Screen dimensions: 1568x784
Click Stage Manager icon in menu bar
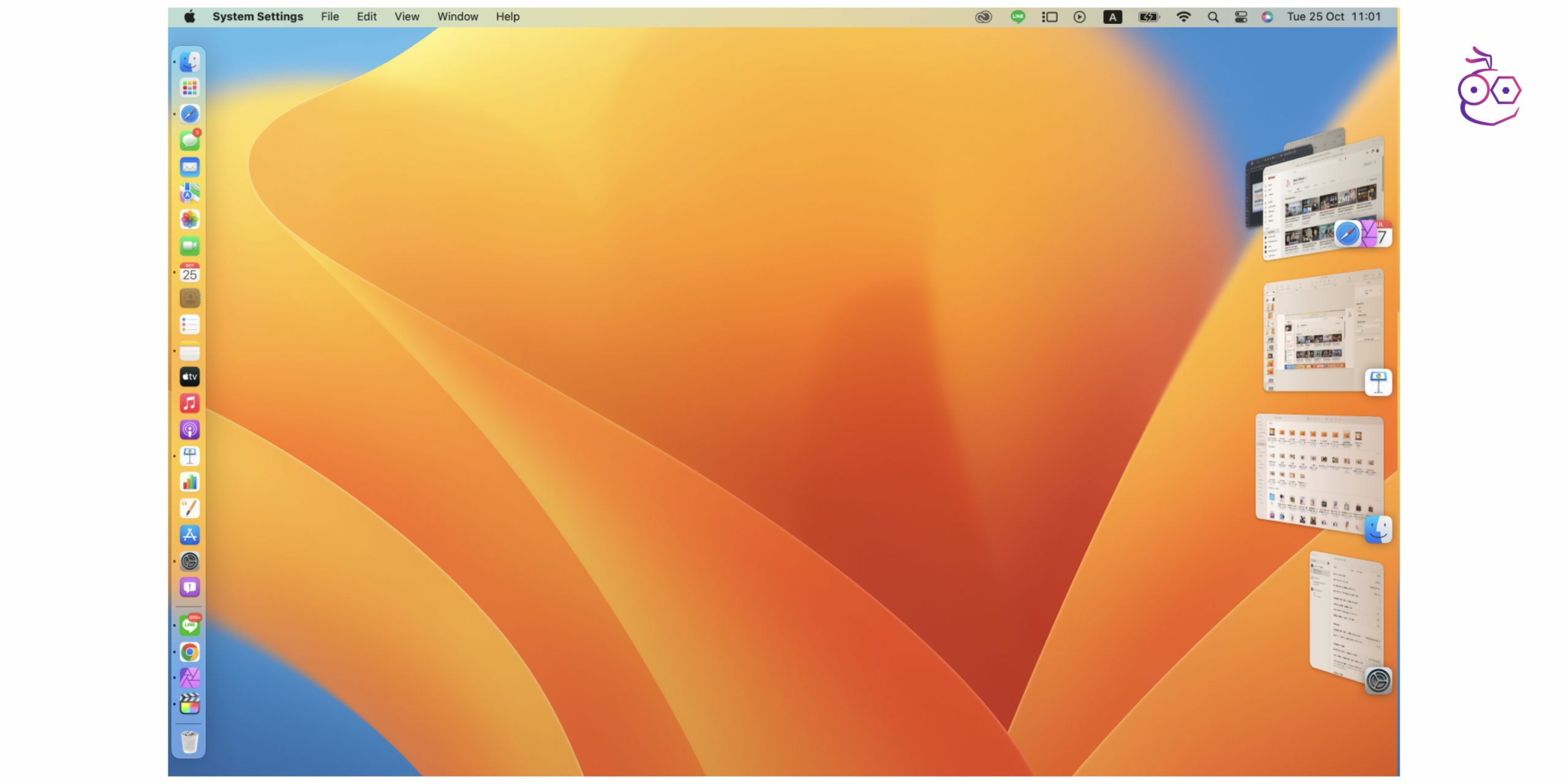1049,17
